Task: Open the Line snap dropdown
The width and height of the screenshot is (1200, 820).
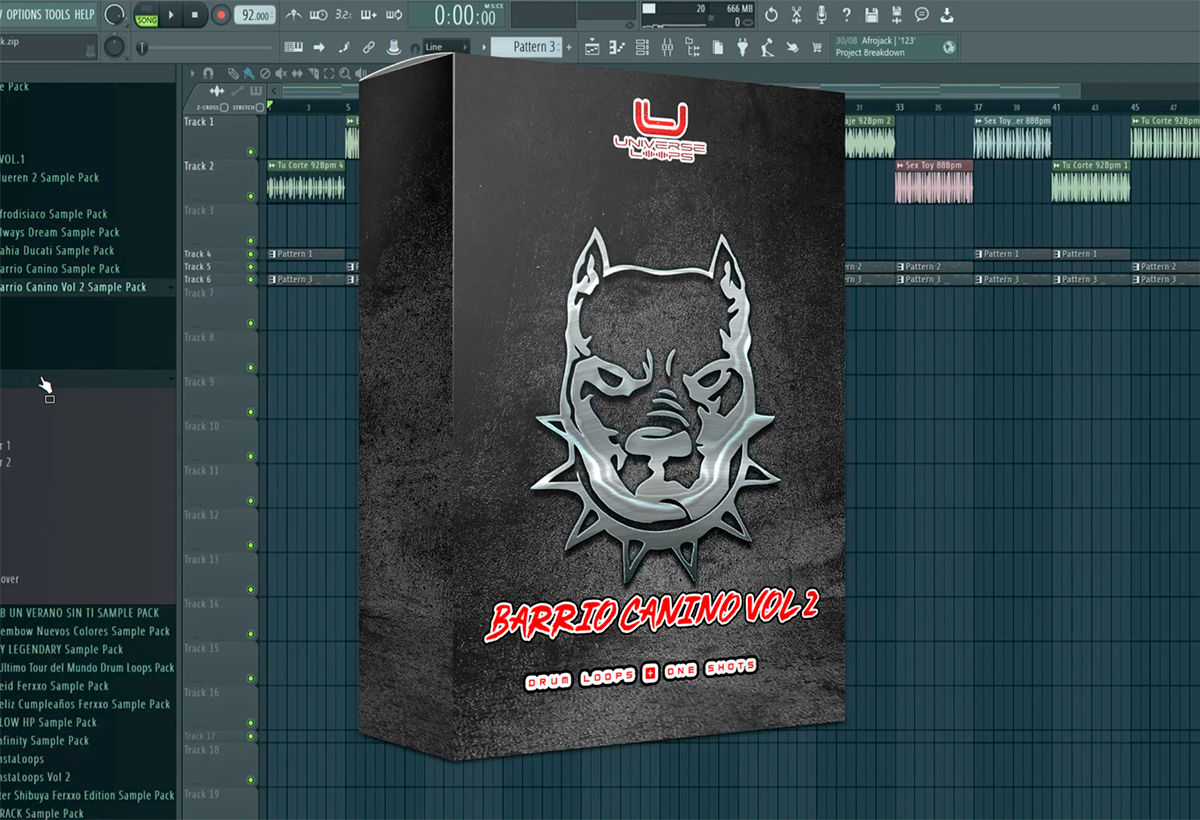Action: pos(445,47)
